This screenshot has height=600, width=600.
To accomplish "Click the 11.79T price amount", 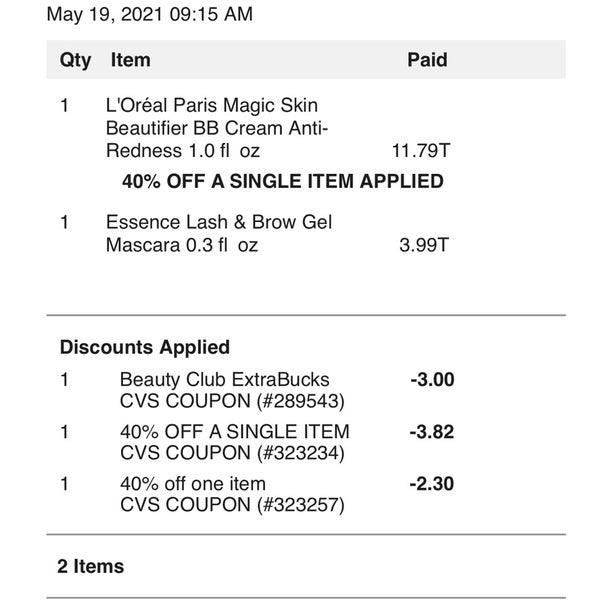I will coord(421,151).
